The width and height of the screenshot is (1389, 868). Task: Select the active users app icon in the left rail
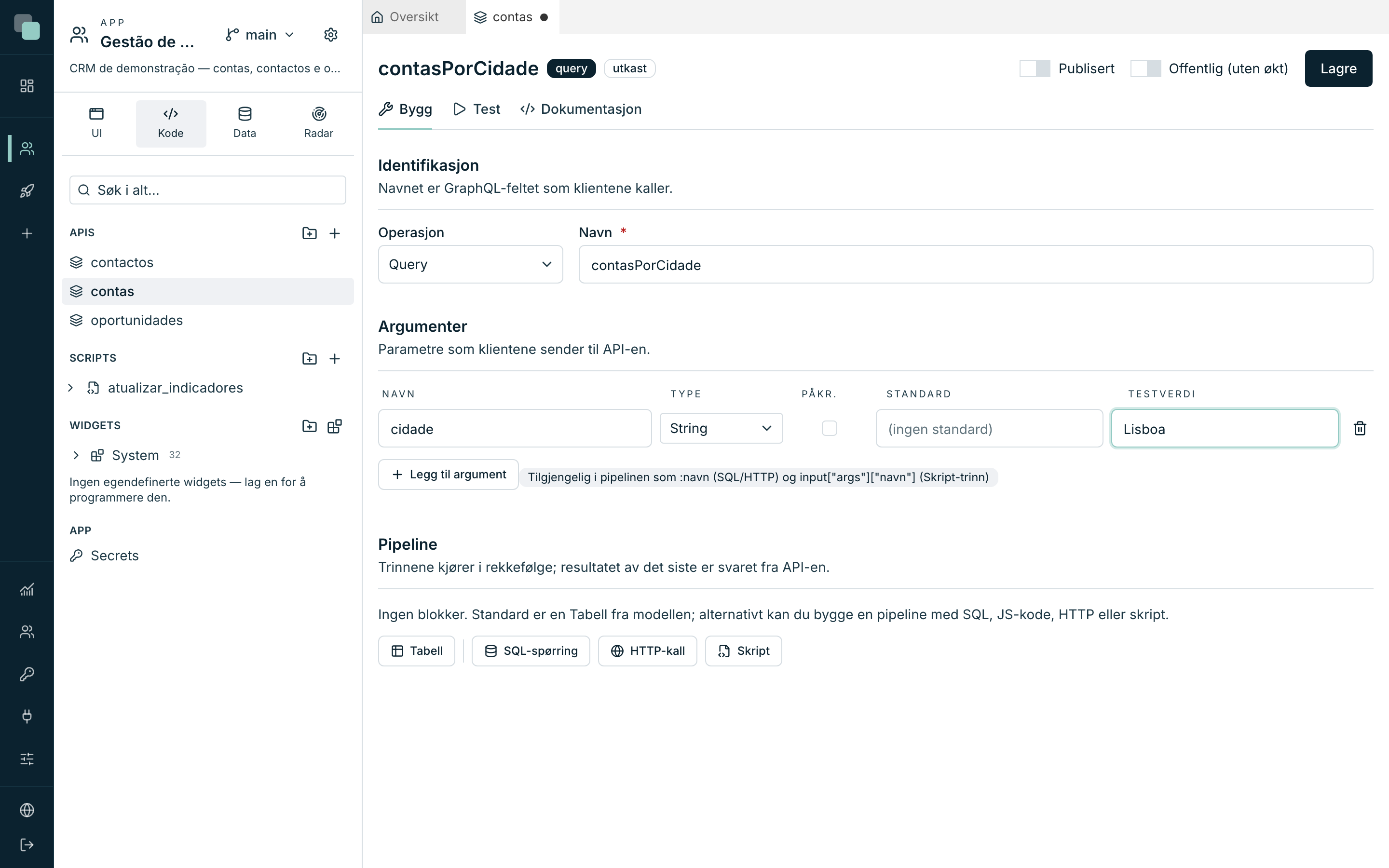tap(27, 149)
